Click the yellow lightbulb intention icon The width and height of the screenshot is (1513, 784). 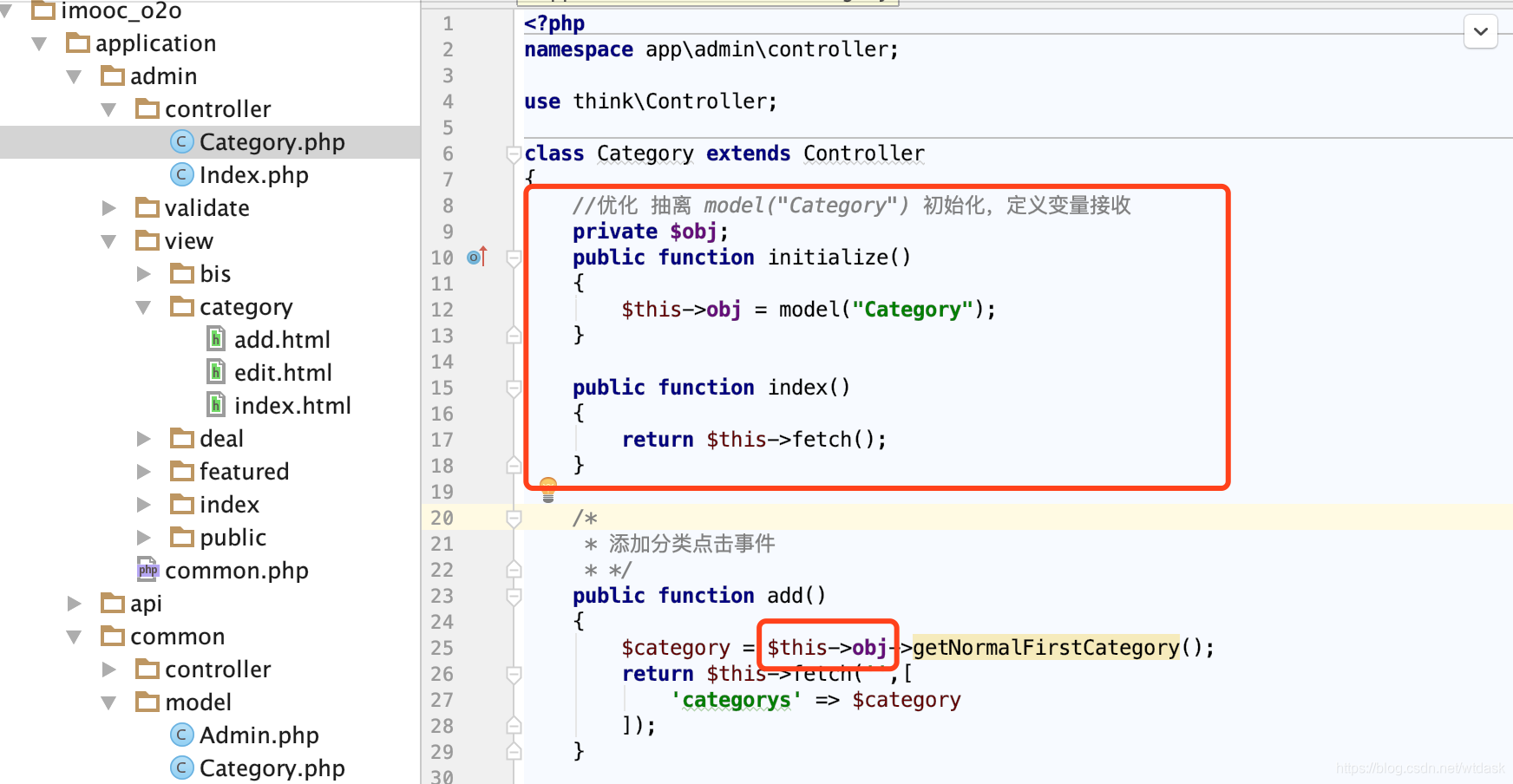coord(548,490)
